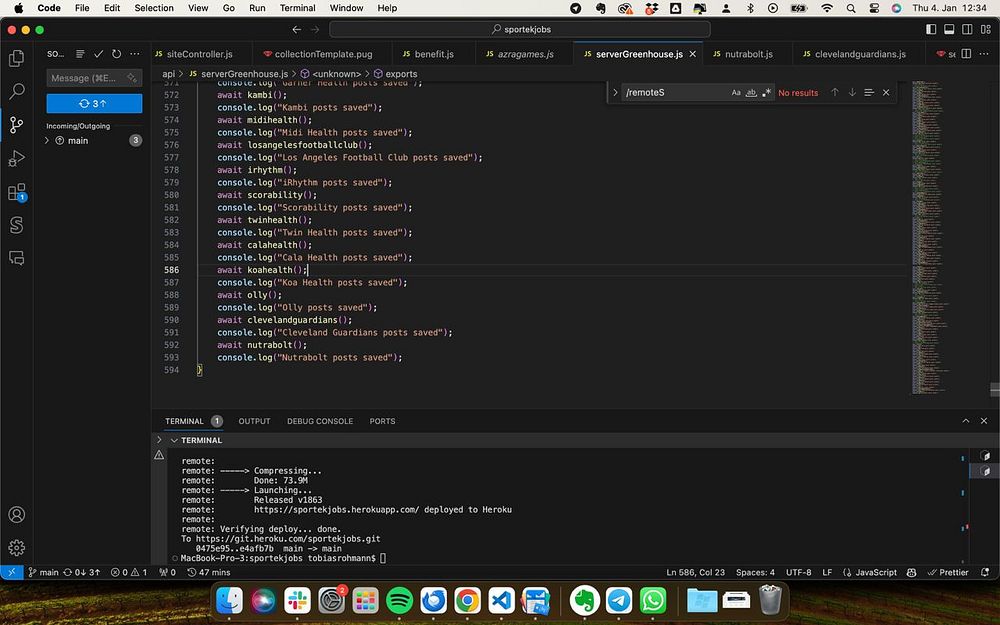
Task: Click the commit checkmark icon
Action: pos(98,54)
